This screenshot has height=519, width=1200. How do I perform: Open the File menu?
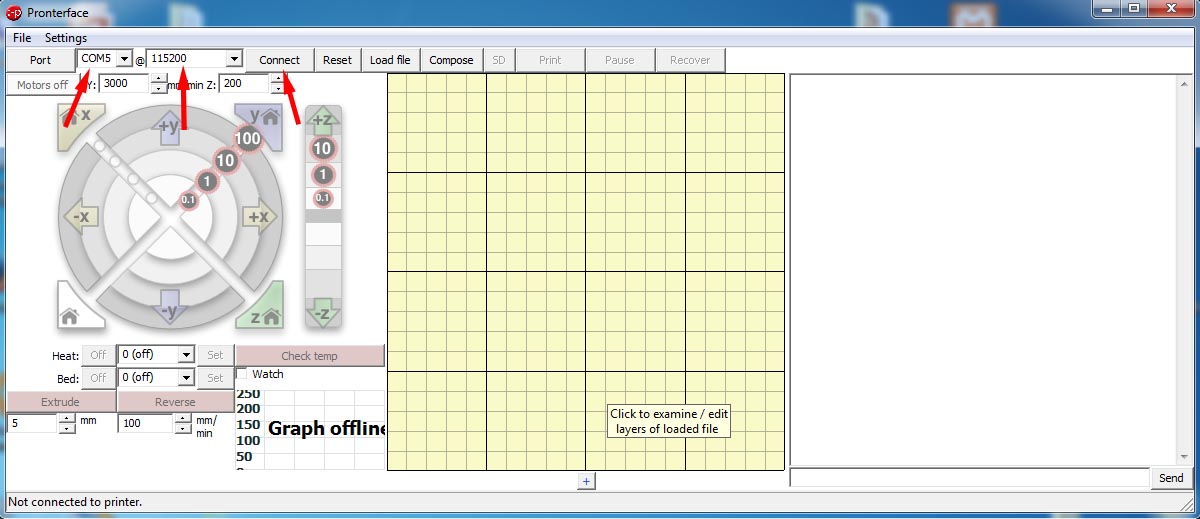pyautogui.click(x=22, y=38)
